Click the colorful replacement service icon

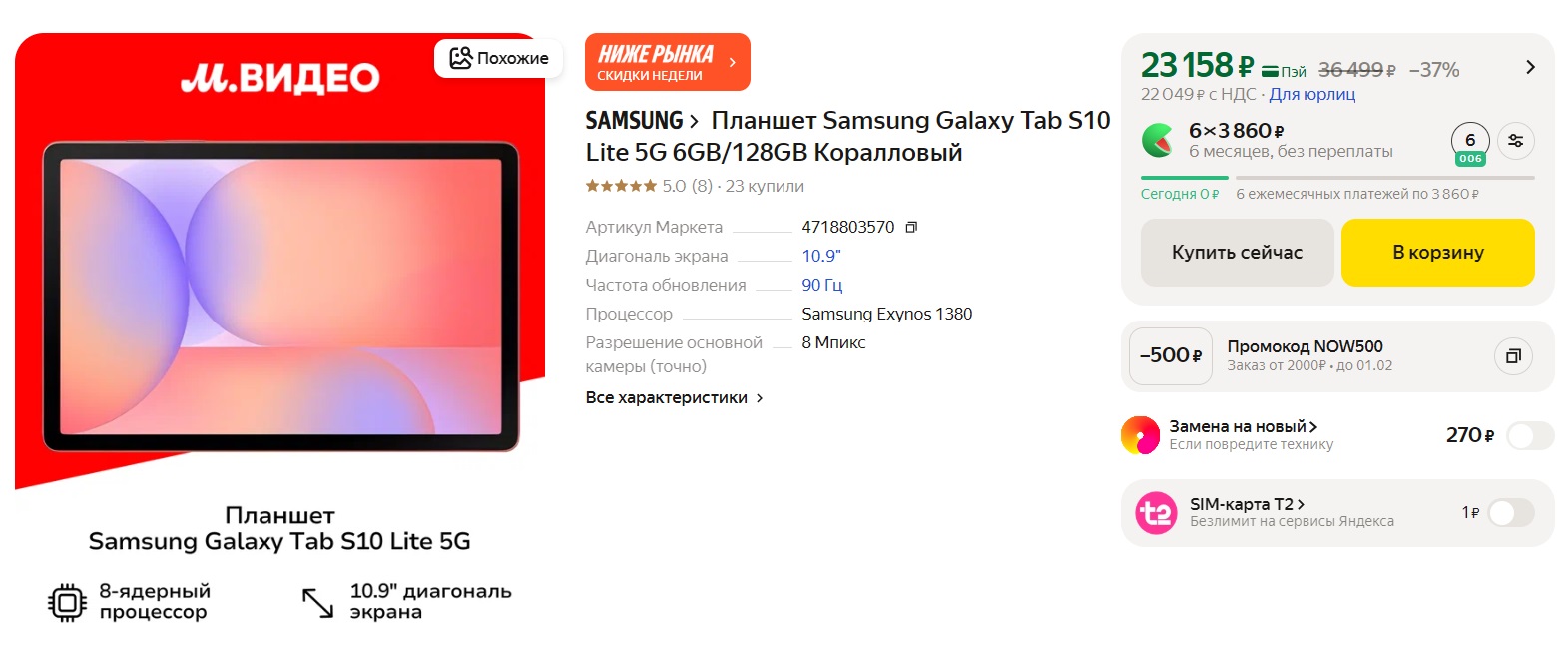(1140, 435)
